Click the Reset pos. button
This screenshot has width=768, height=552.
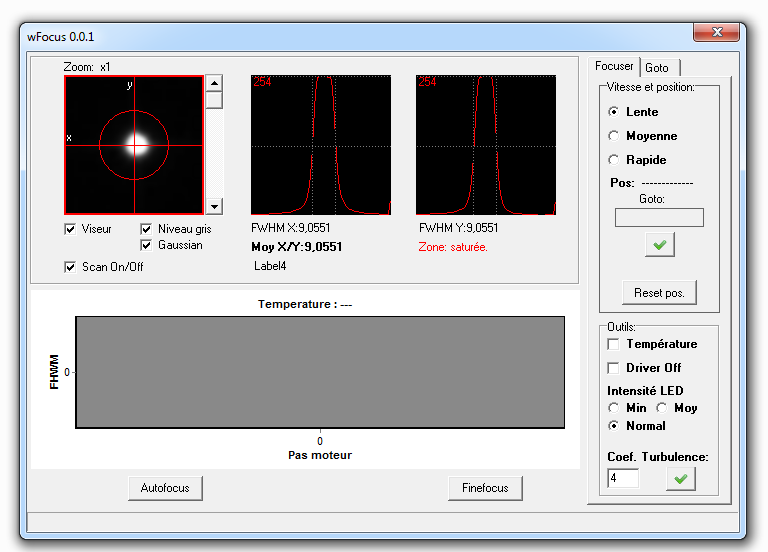click(659, 293)
